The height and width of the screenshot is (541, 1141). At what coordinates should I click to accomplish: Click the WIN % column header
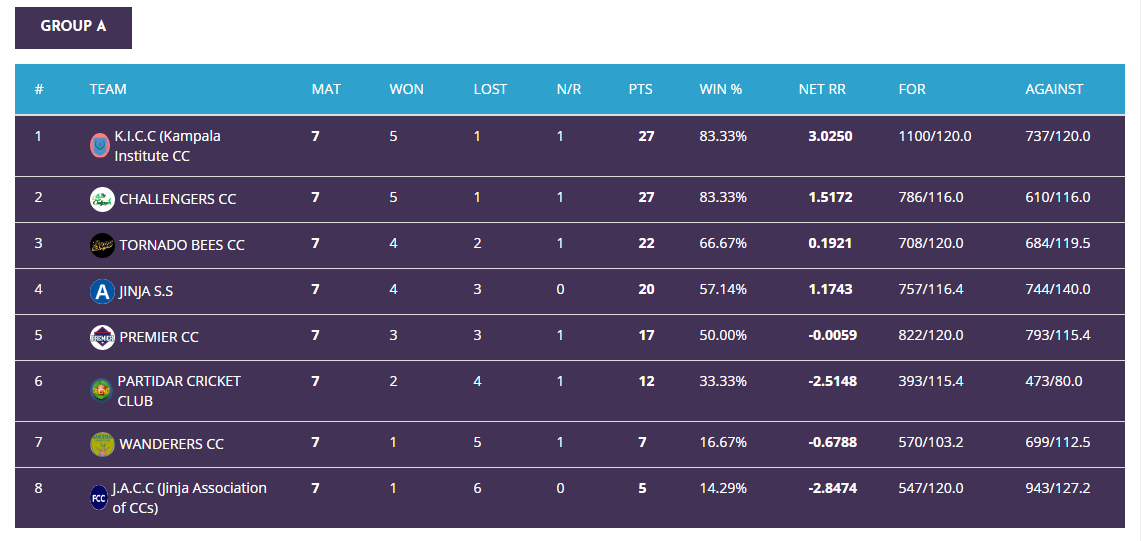pos(720,89)
